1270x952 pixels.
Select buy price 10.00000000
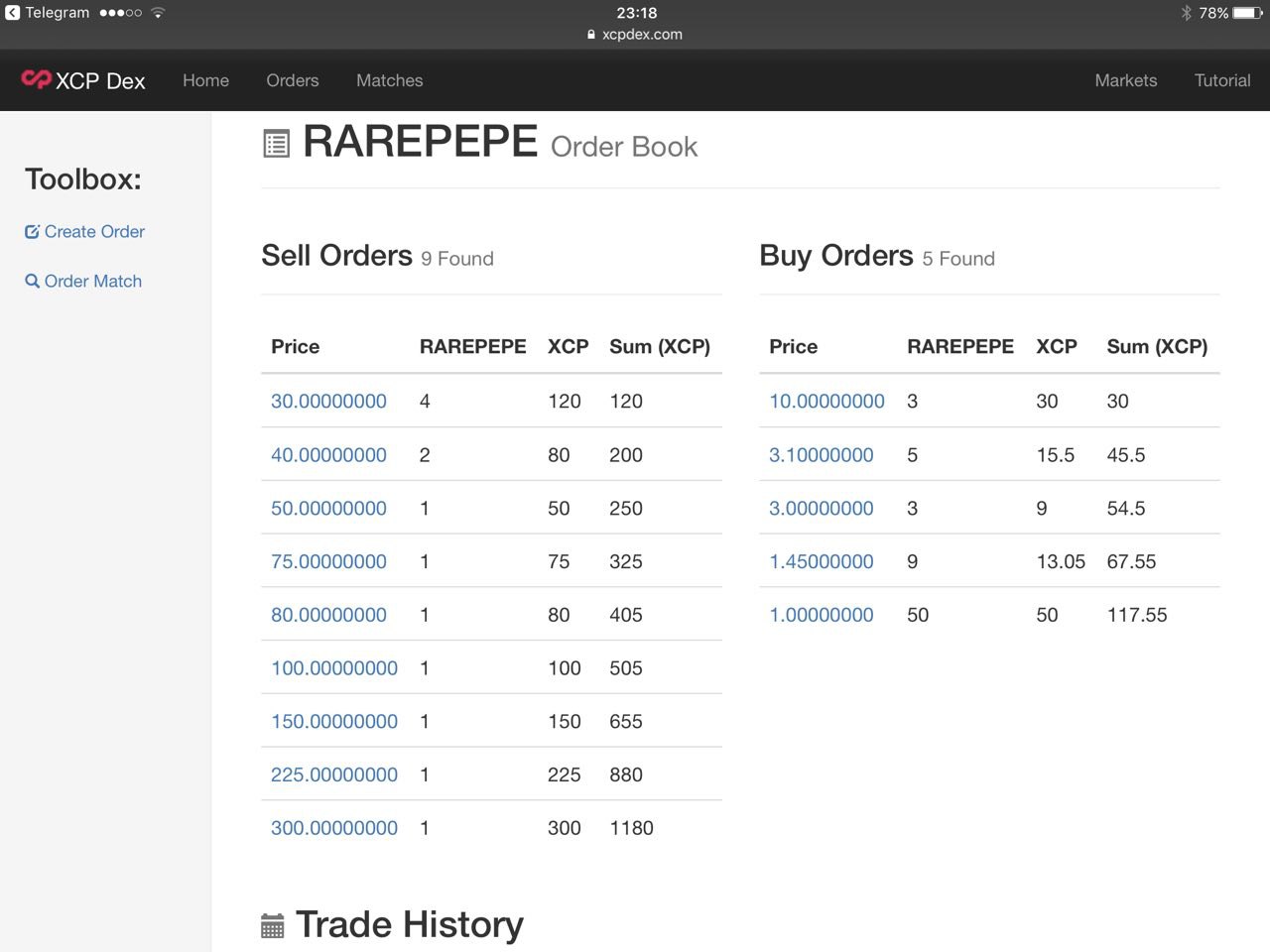coord(826,402)
